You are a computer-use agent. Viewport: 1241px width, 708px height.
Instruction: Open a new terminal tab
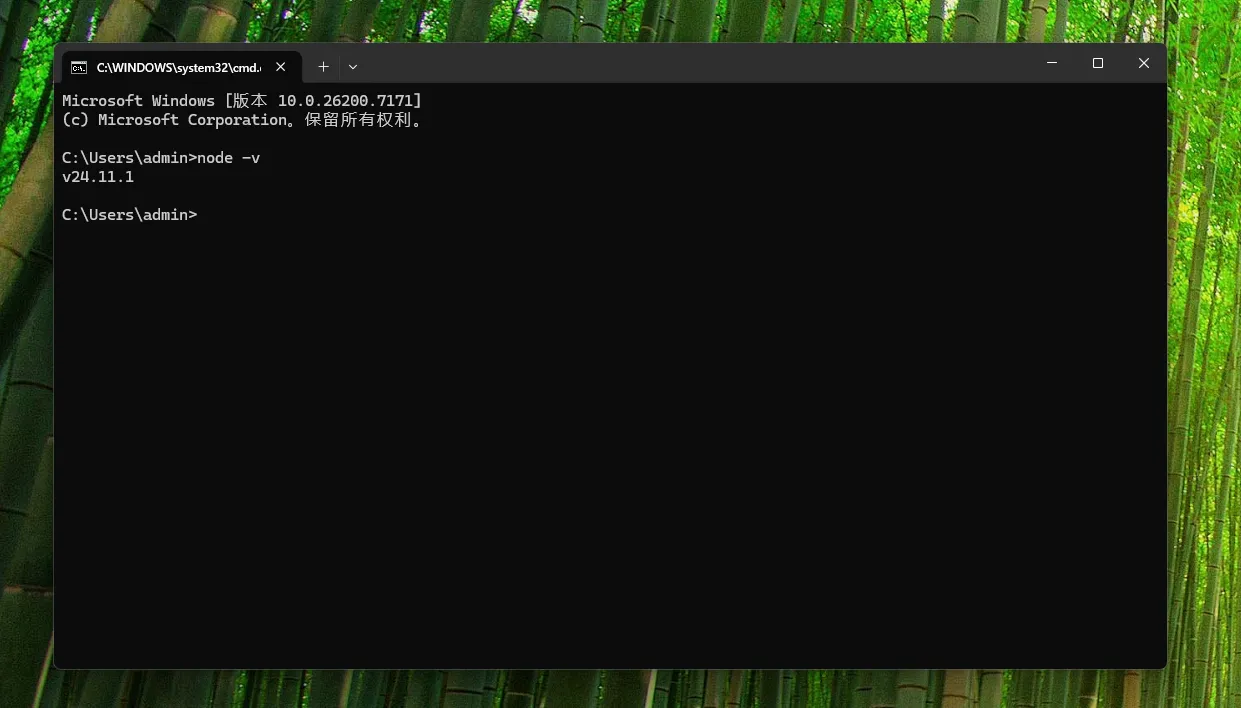(x=323, y=67)
